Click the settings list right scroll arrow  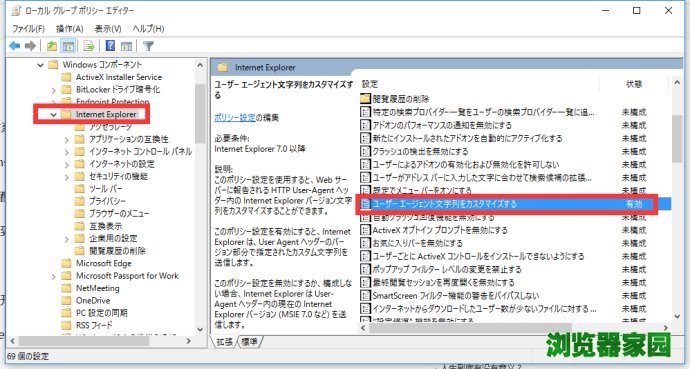[665, 328]
